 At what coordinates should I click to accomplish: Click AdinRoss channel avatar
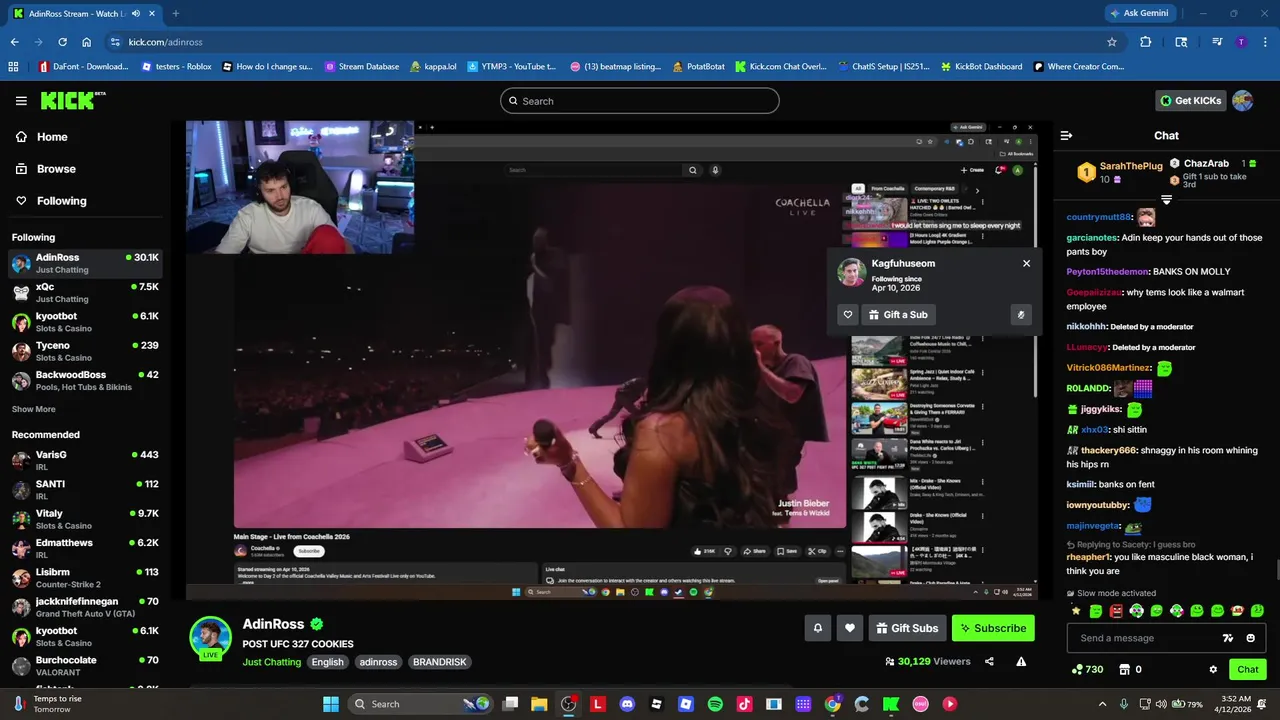point(210,638)
